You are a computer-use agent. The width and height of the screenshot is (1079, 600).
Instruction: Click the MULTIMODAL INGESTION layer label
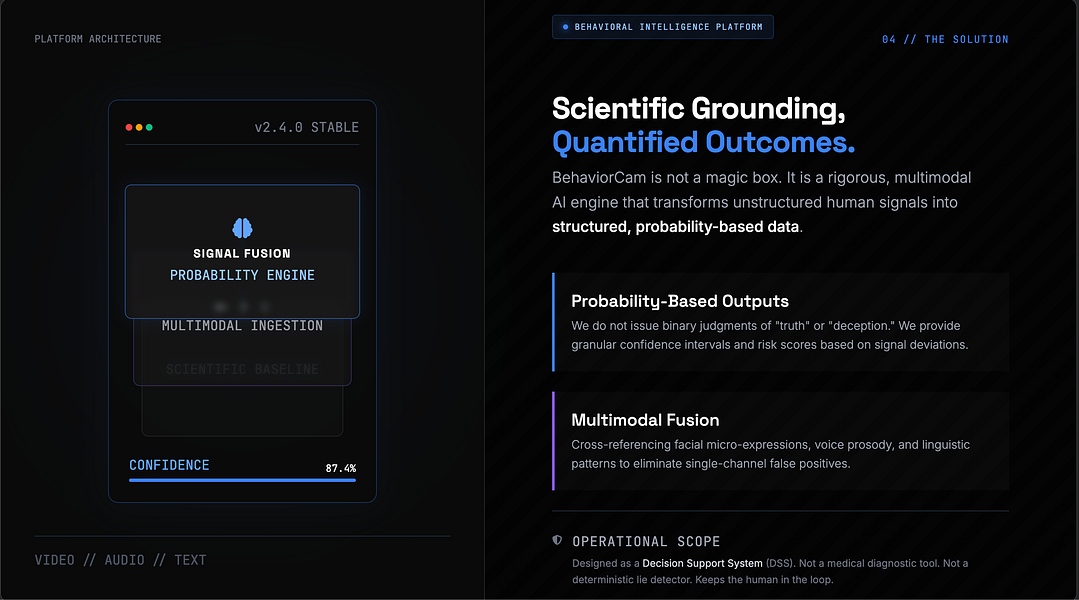pyautogui.click(x=242, y=325)
